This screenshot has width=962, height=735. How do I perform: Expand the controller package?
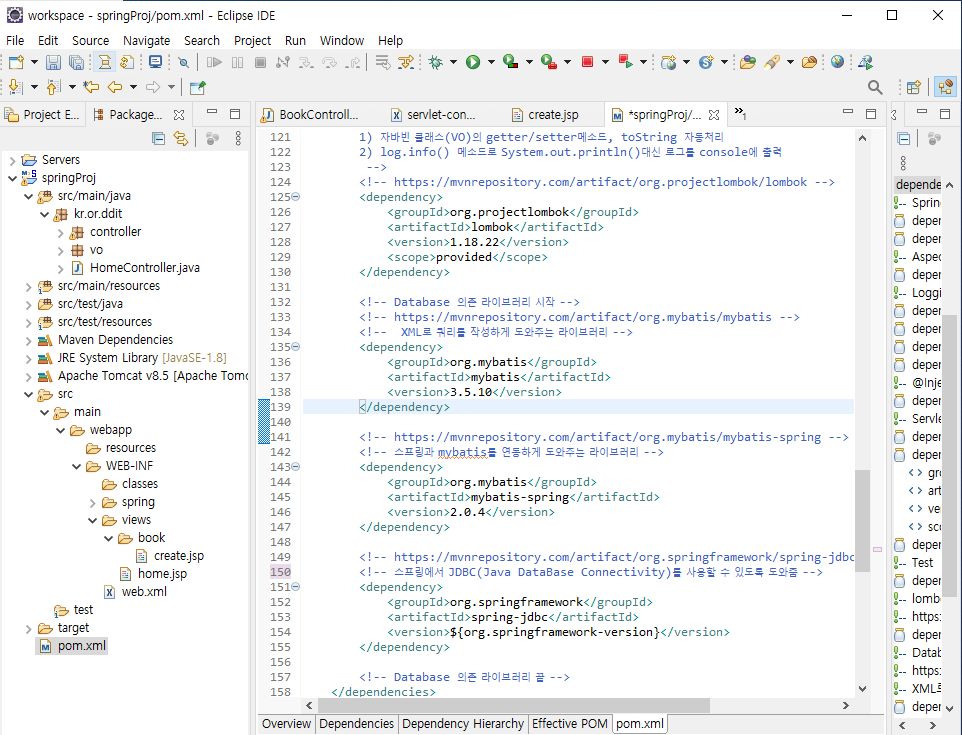click(x=60, y=233)
